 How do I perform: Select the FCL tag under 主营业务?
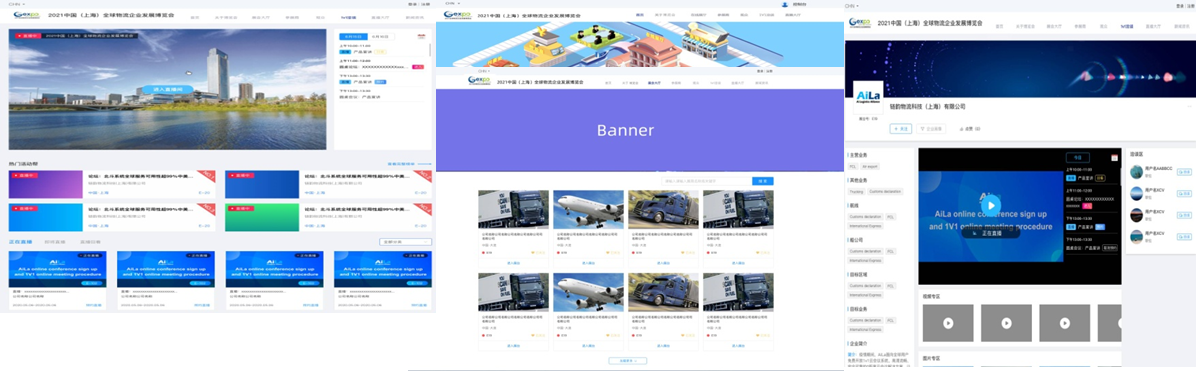pyautogui.click(x=853, y=166)
